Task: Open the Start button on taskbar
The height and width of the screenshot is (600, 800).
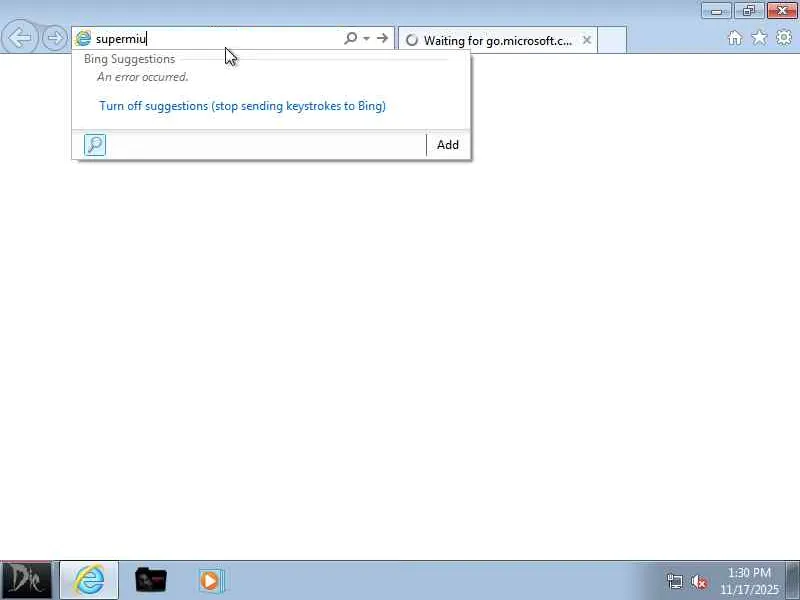Action: (26, 580)
